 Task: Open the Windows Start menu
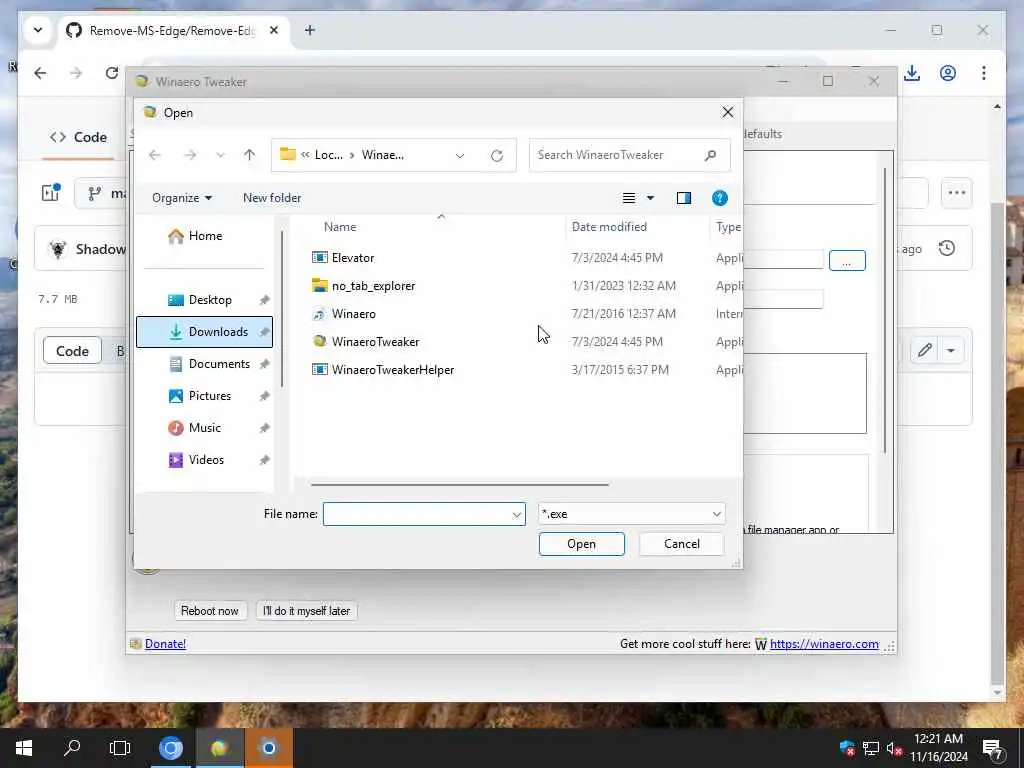click(24, 748)
